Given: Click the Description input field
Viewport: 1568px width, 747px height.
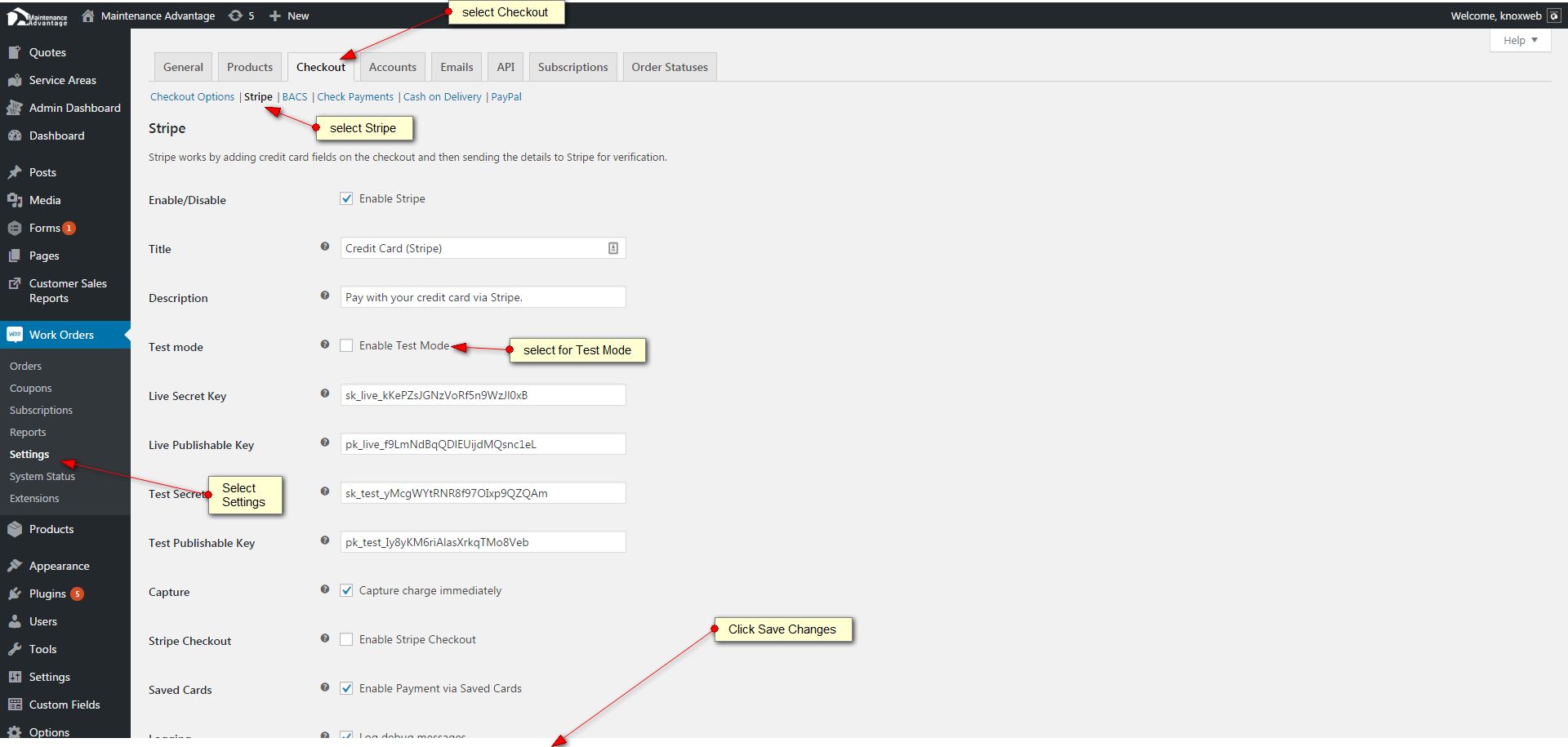Looking at the screenshot, I should (x=483, y=297).
